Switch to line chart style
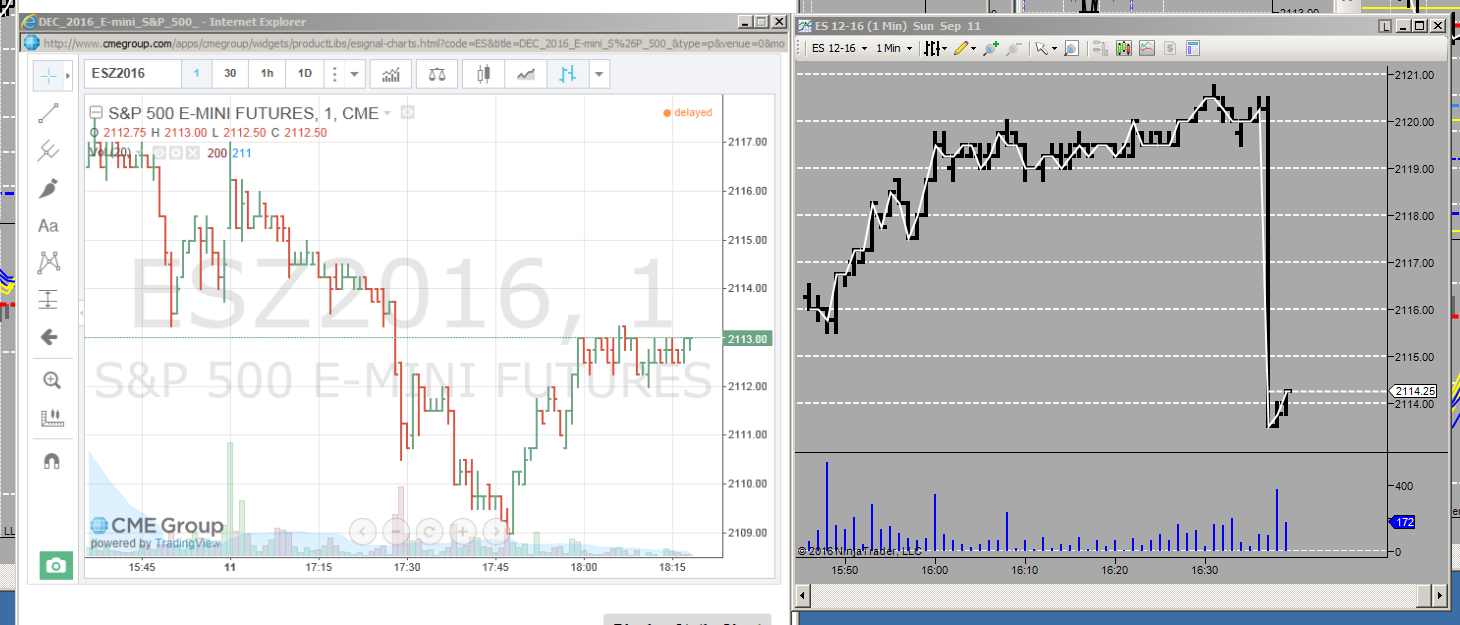This screenshot has width=1460, height=625. coord(526,74)
